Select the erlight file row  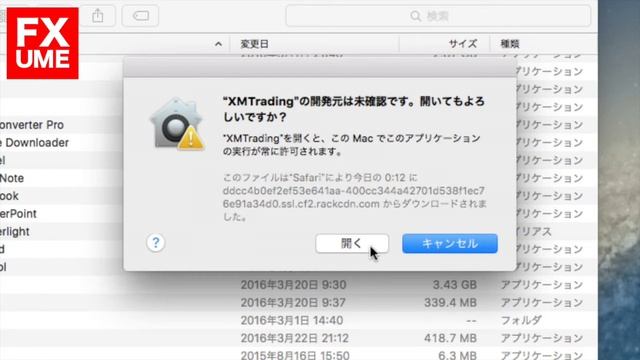click(x=62, y=232)
